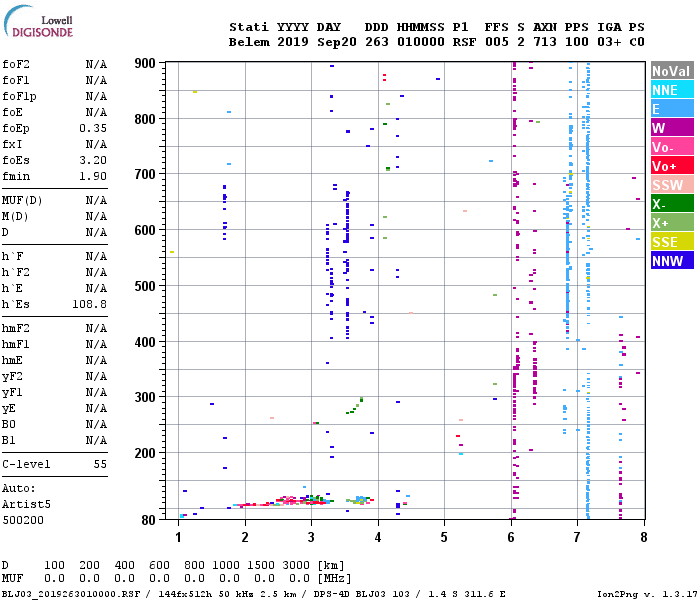Image resolution: width=700 pixels, height=600 pixels.
Task: Click the 010000 time value in header
Action: click(x=421, y=42)
